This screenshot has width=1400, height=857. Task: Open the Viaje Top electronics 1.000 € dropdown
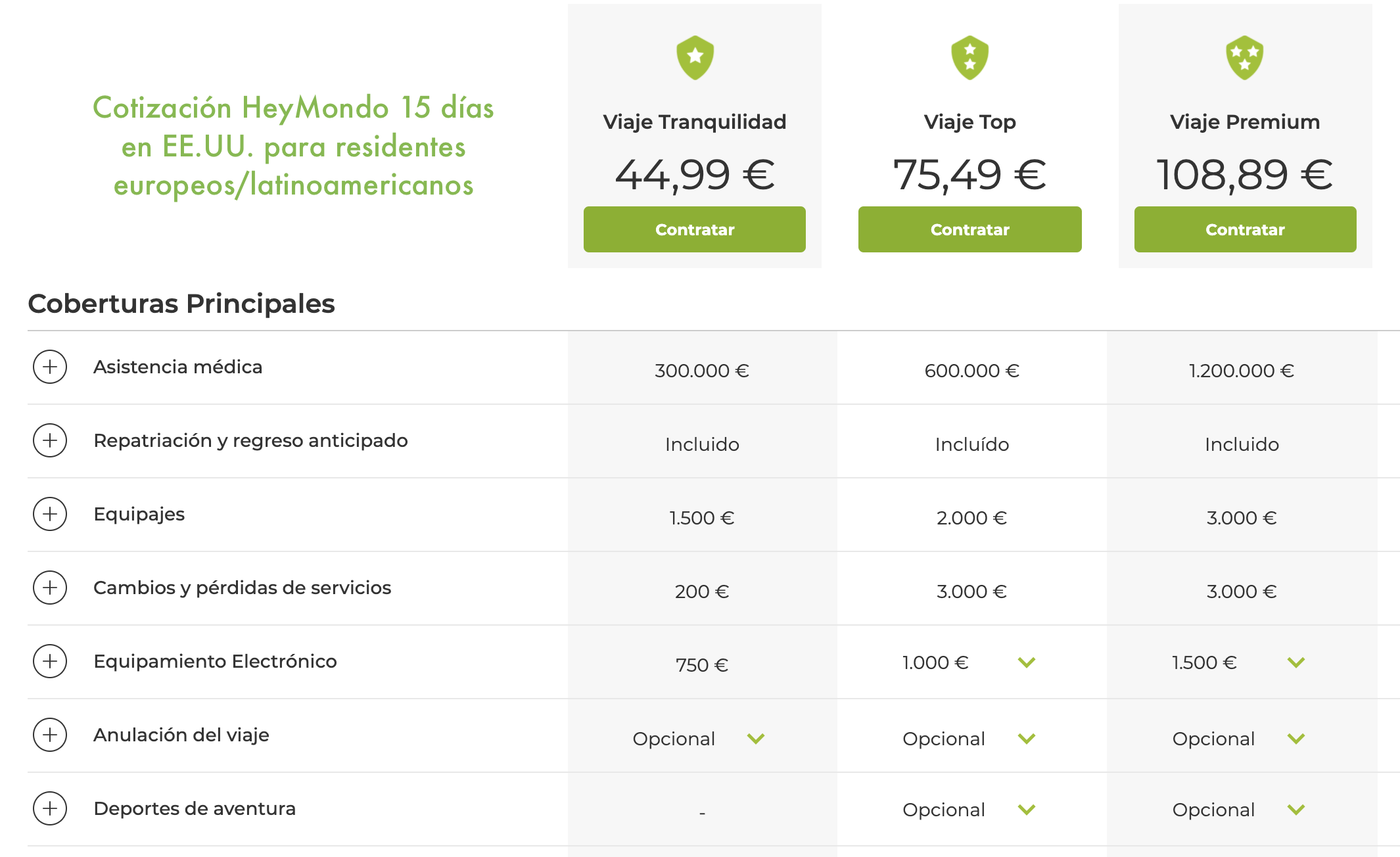pos(1027,662)
